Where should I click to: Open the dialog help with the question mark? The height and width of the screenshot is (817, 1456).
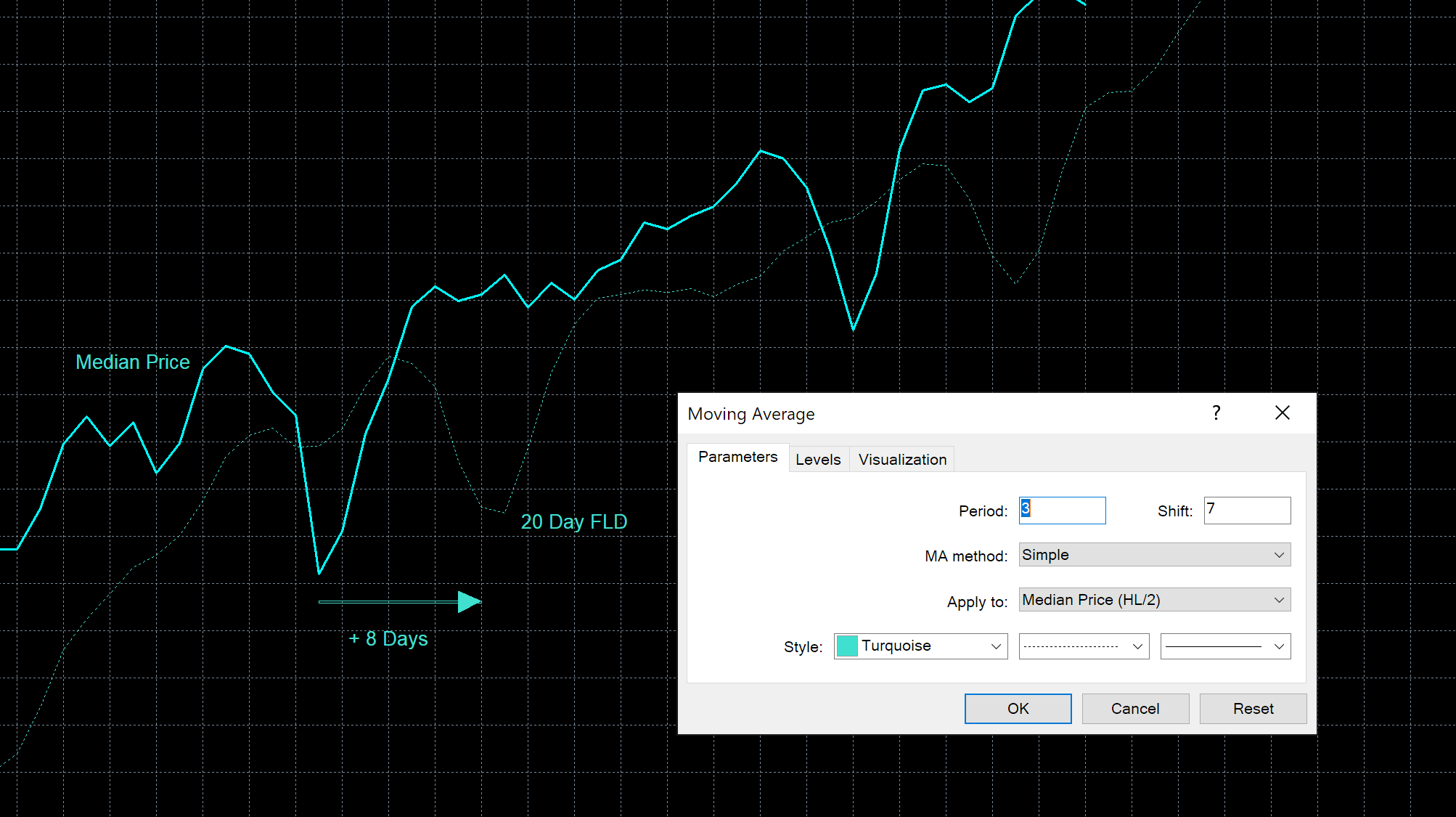point(1216,412)
